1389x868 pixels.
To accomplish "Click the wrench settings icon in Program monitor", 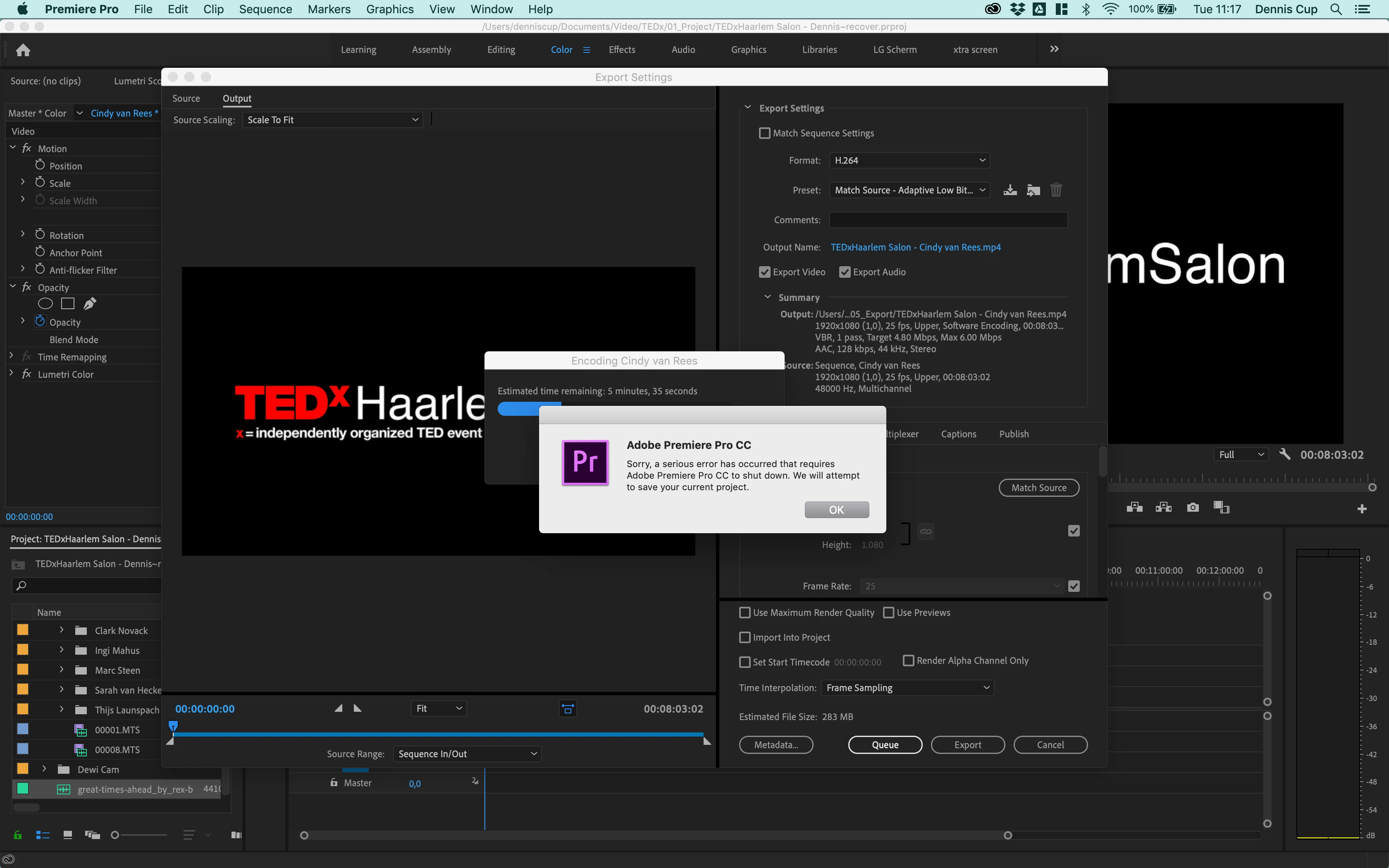I will pos(1284,454).
